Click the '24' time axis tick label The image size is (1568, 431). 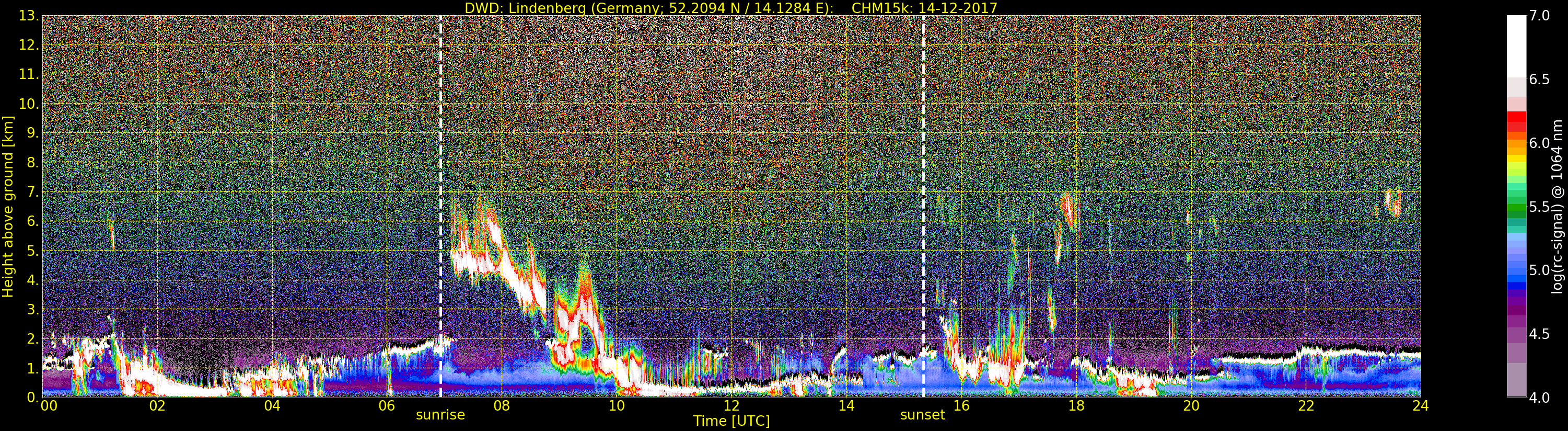(1421, 406)
